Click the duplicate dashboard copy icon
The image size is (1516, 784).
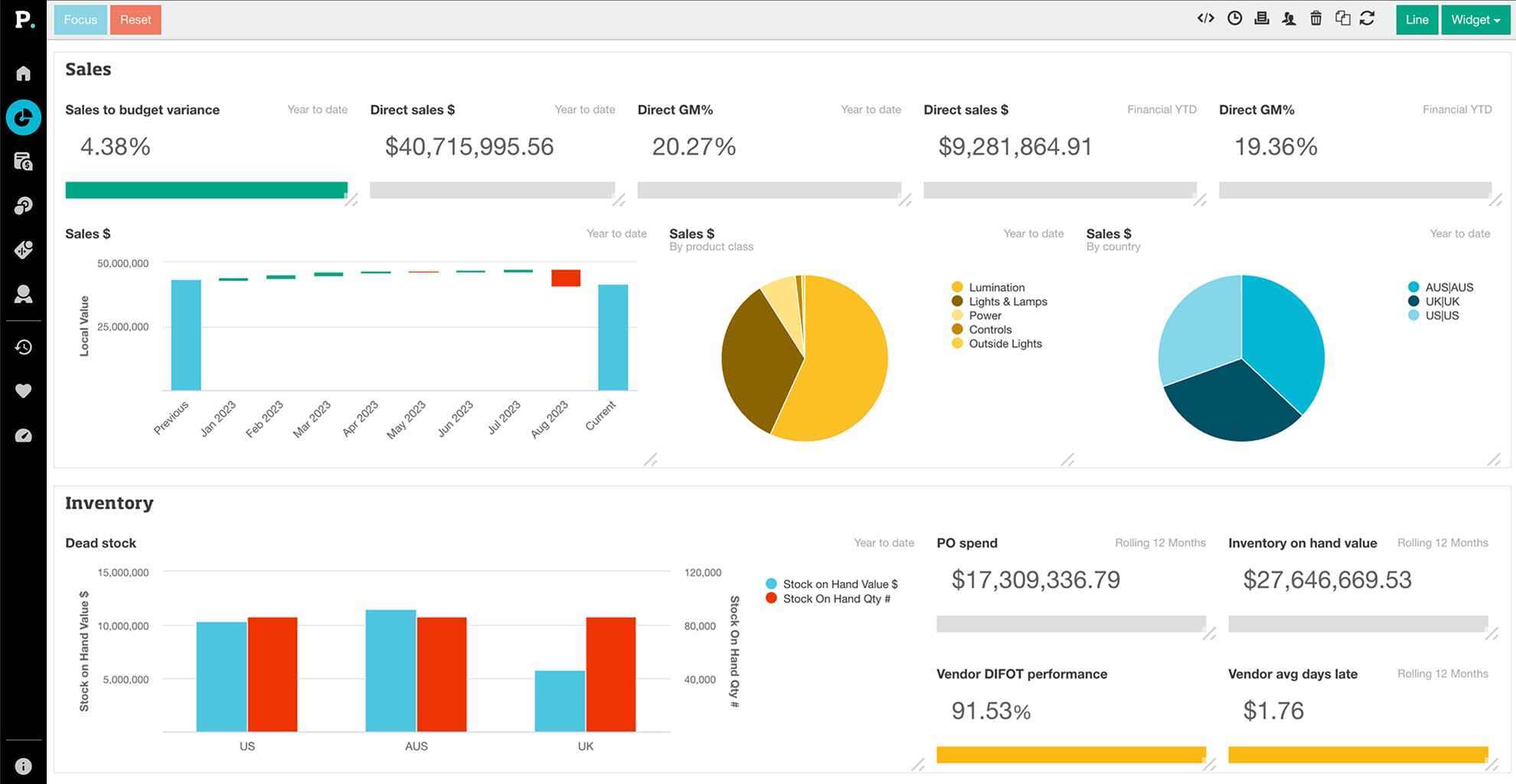[x=1342, y=19]
